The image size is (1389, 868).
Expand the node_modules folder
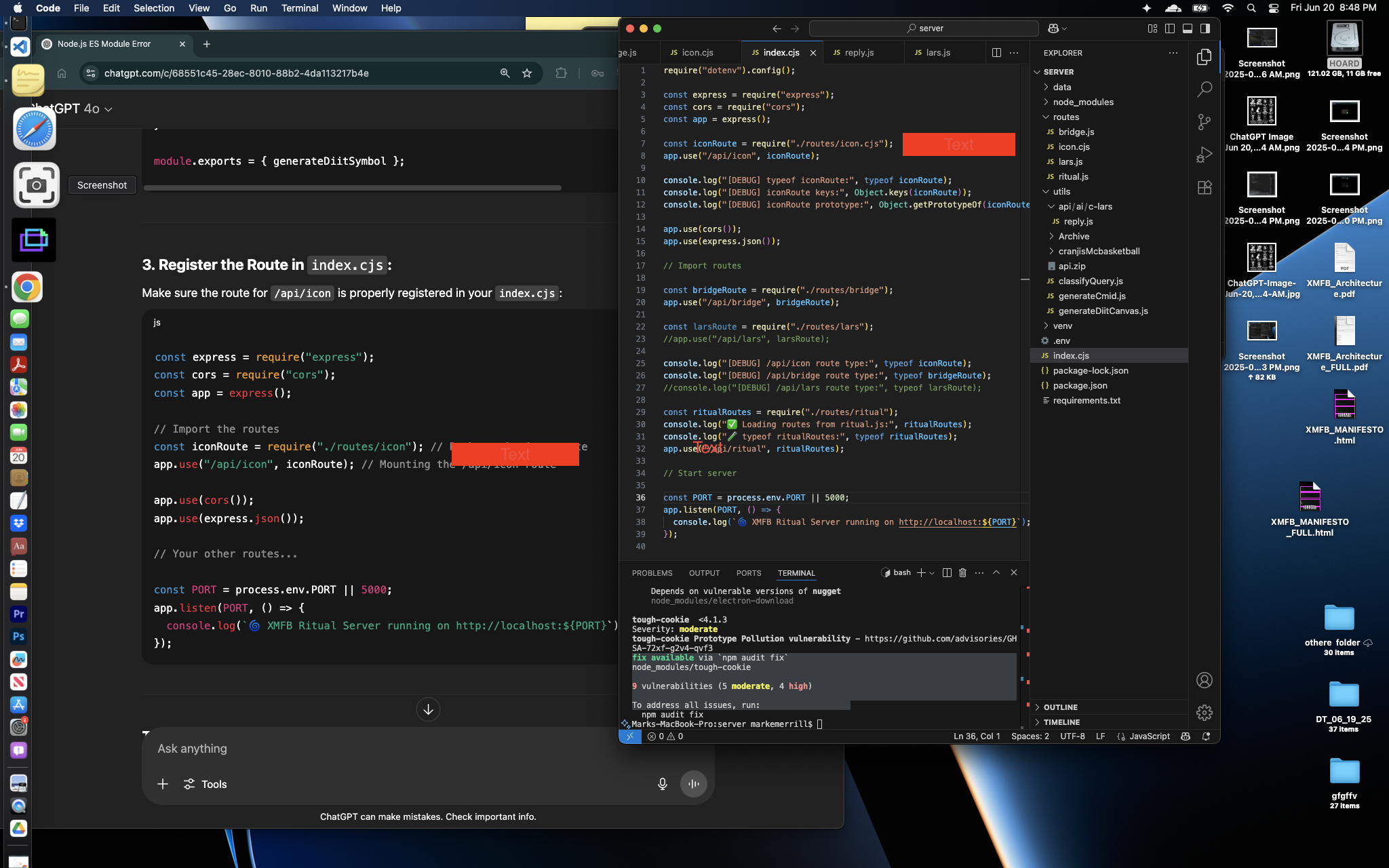[1083, 102]
